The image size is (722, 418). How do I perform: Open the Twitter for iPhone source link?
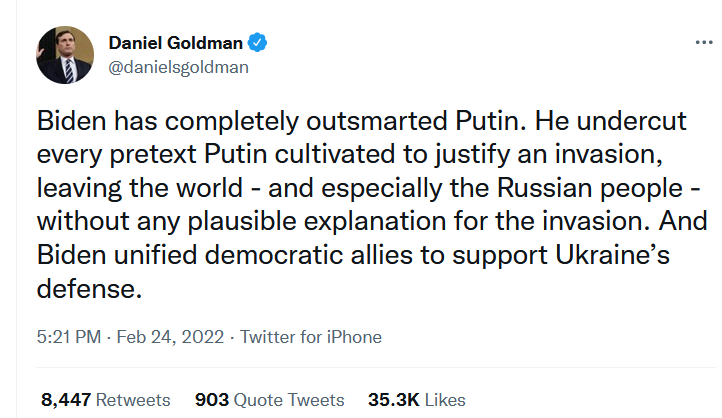tap(311, 337)
